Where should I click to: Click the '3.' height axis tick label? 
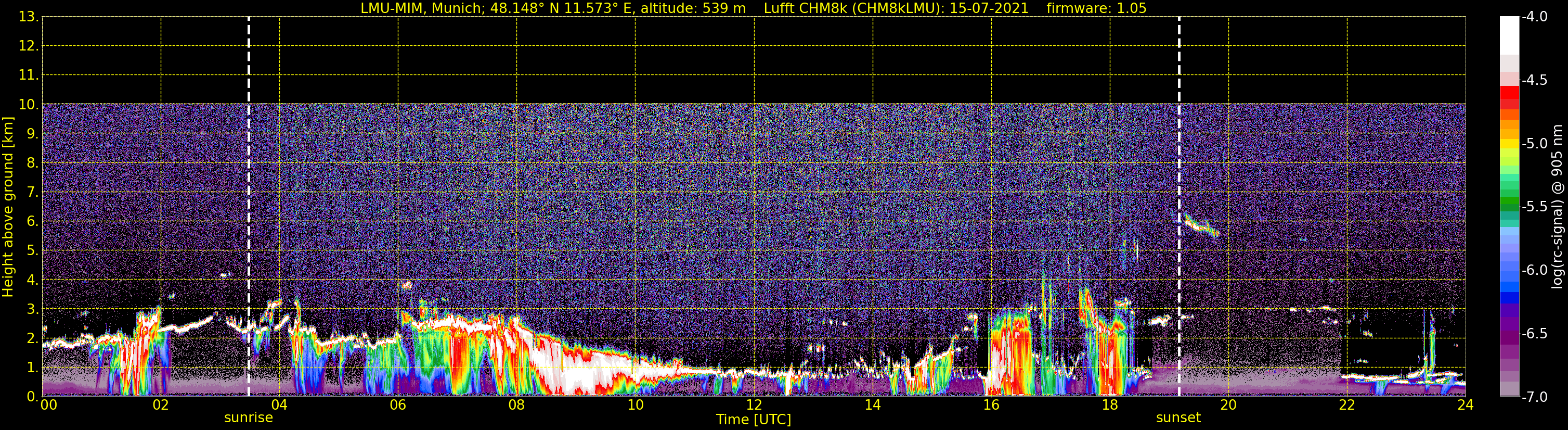pyautogui.click(x=32, y=309)
